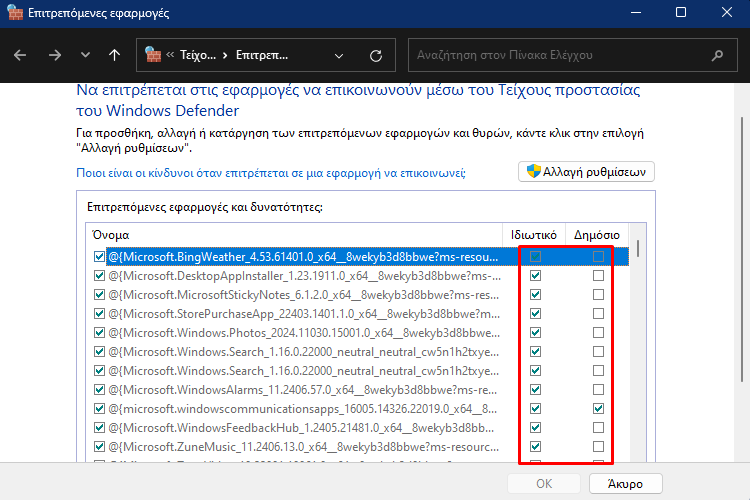Toggle private access for MicrosoftStickyNotes

pos(535,295)
